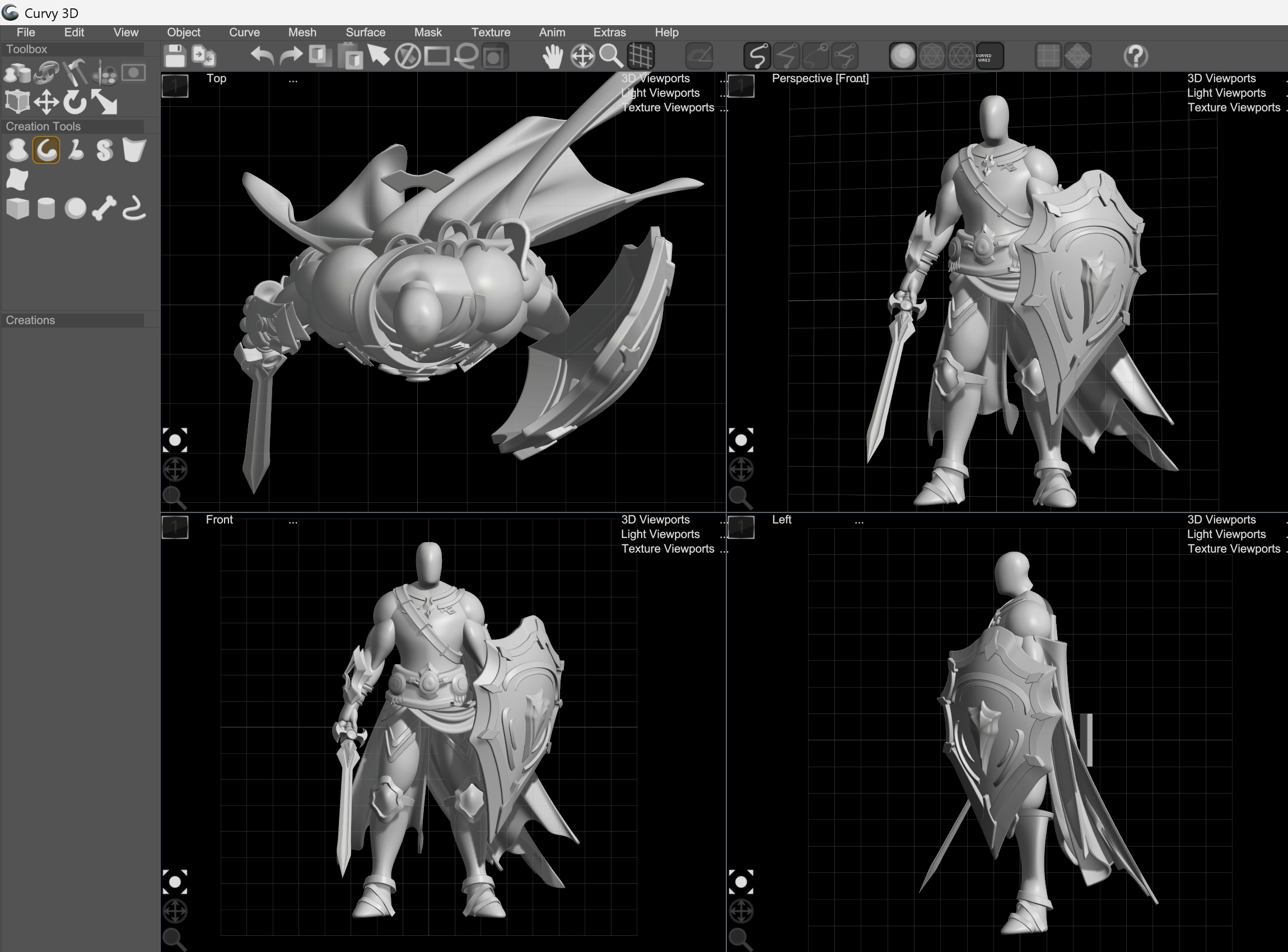Image resolution: width=1288 pixels, height=952 pixels.
Task: Select the four-arrow move view tool
Action: coord(582,57)
